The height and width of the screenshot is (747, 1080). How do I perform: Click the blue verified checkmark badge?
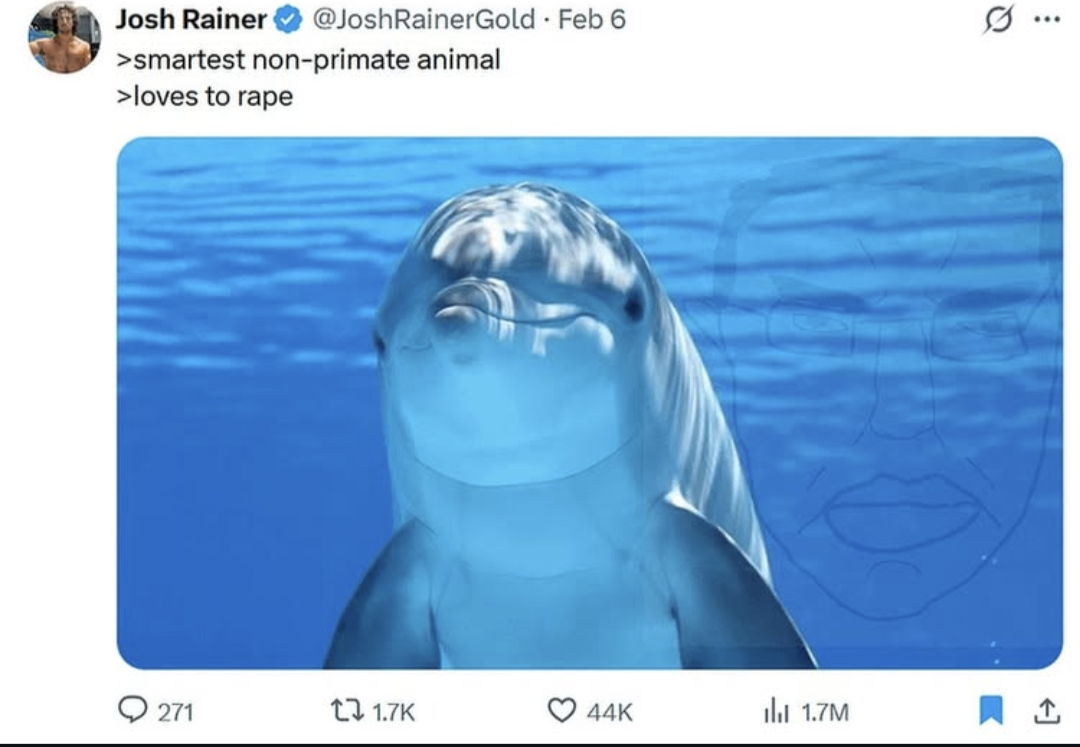coord(288,20)
